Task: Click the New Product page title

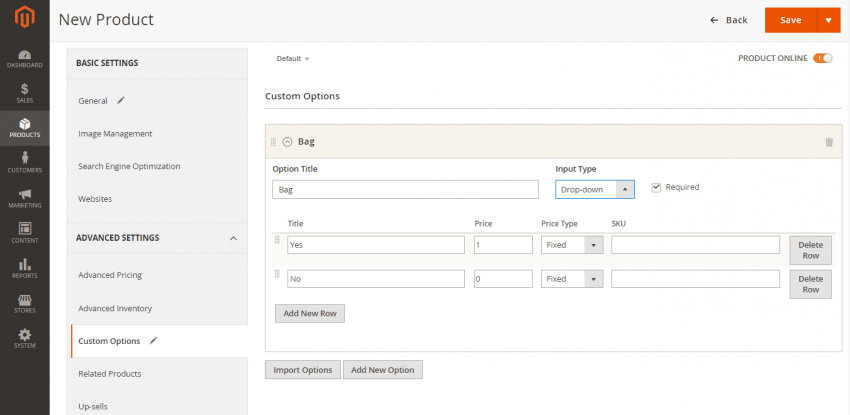Action: tap(106, 20)
